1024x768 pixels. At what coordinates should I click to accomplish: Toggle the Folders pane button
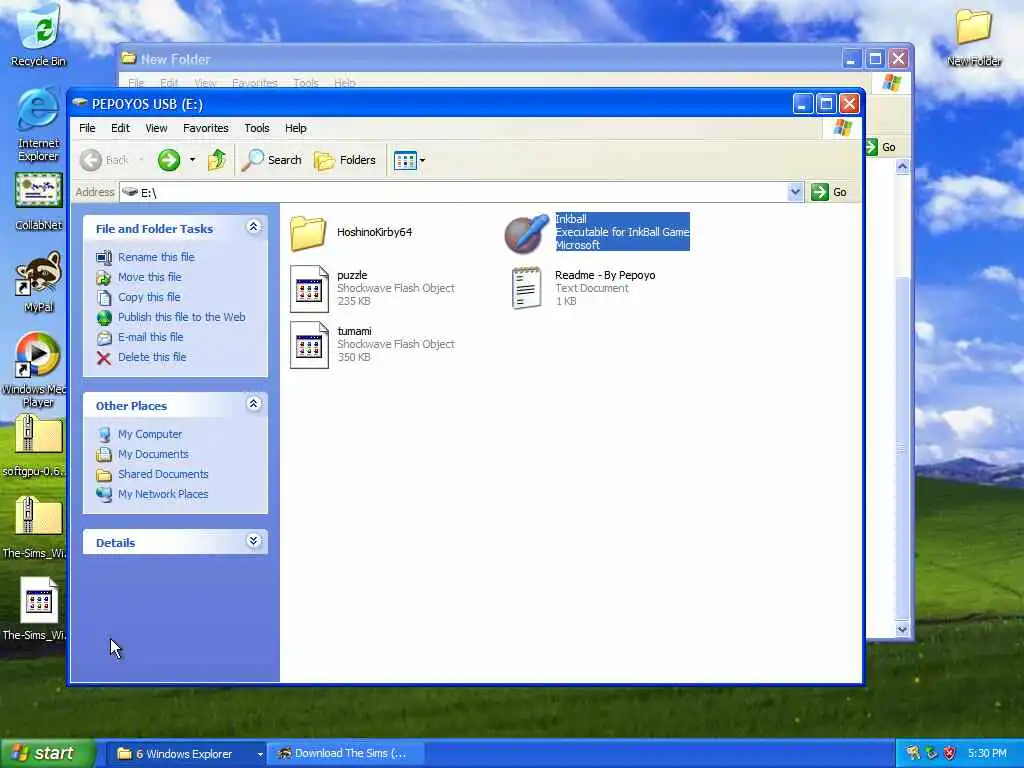point(345,160)
